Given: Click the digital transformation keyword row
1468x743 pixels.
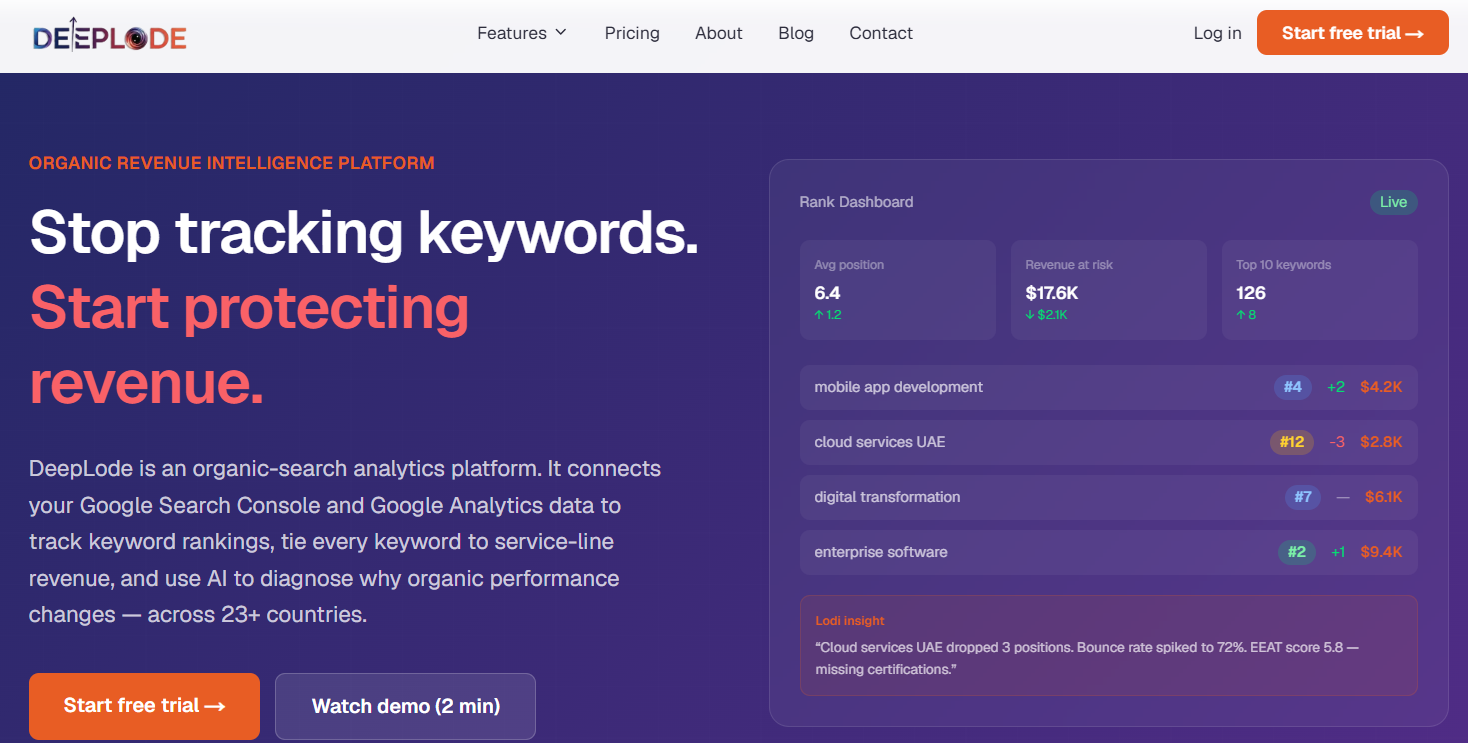Looking at the screenshot, I should pos(1108,497).
